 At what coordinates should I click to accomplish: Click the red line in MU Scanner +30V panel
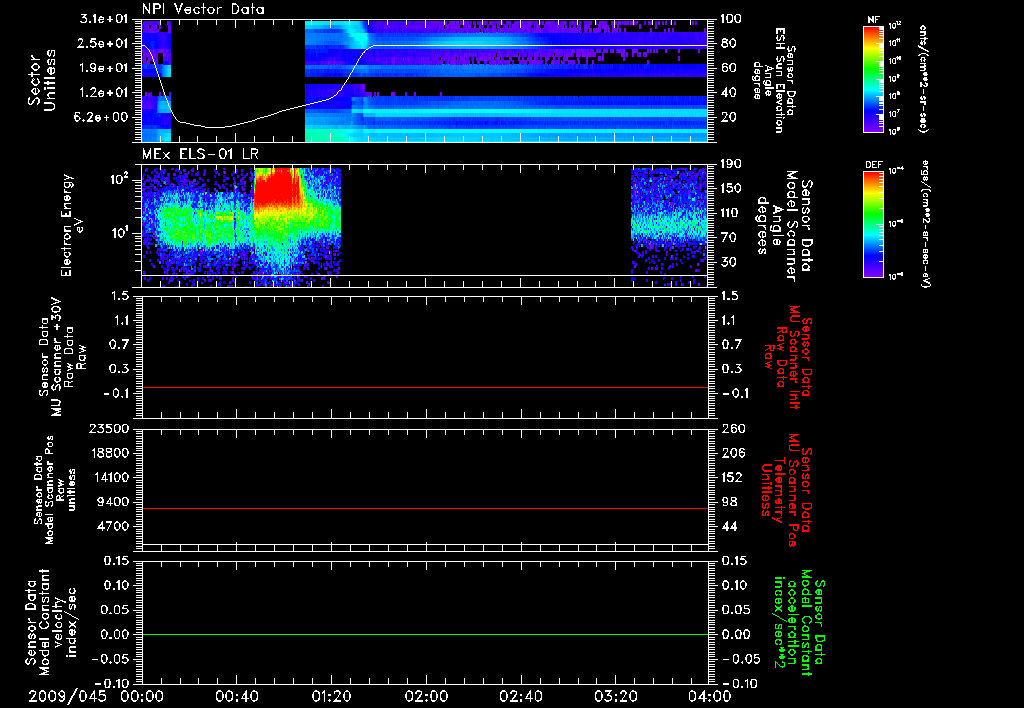424,387
